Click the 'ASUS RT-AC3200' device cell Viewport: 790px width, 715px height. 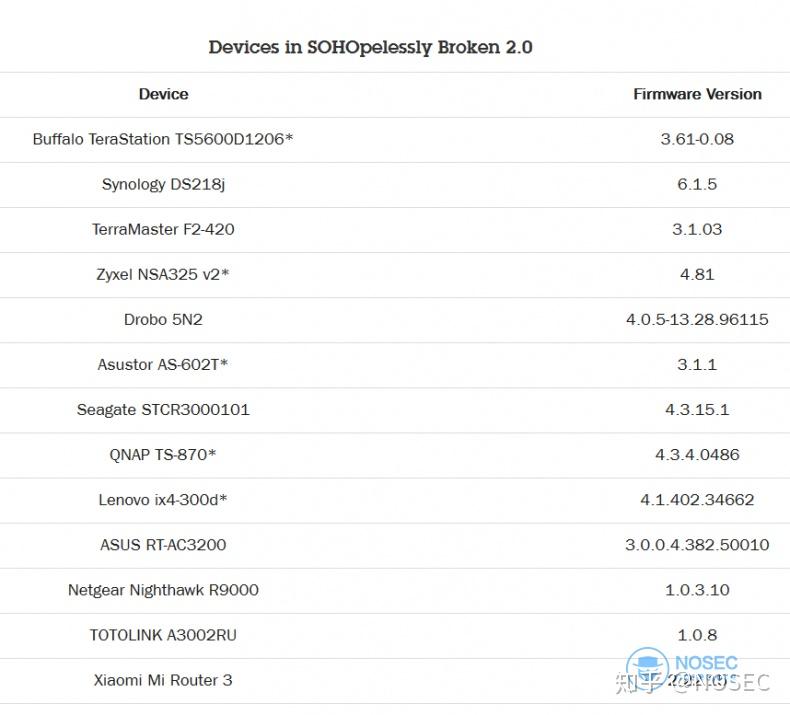point(163,545)
